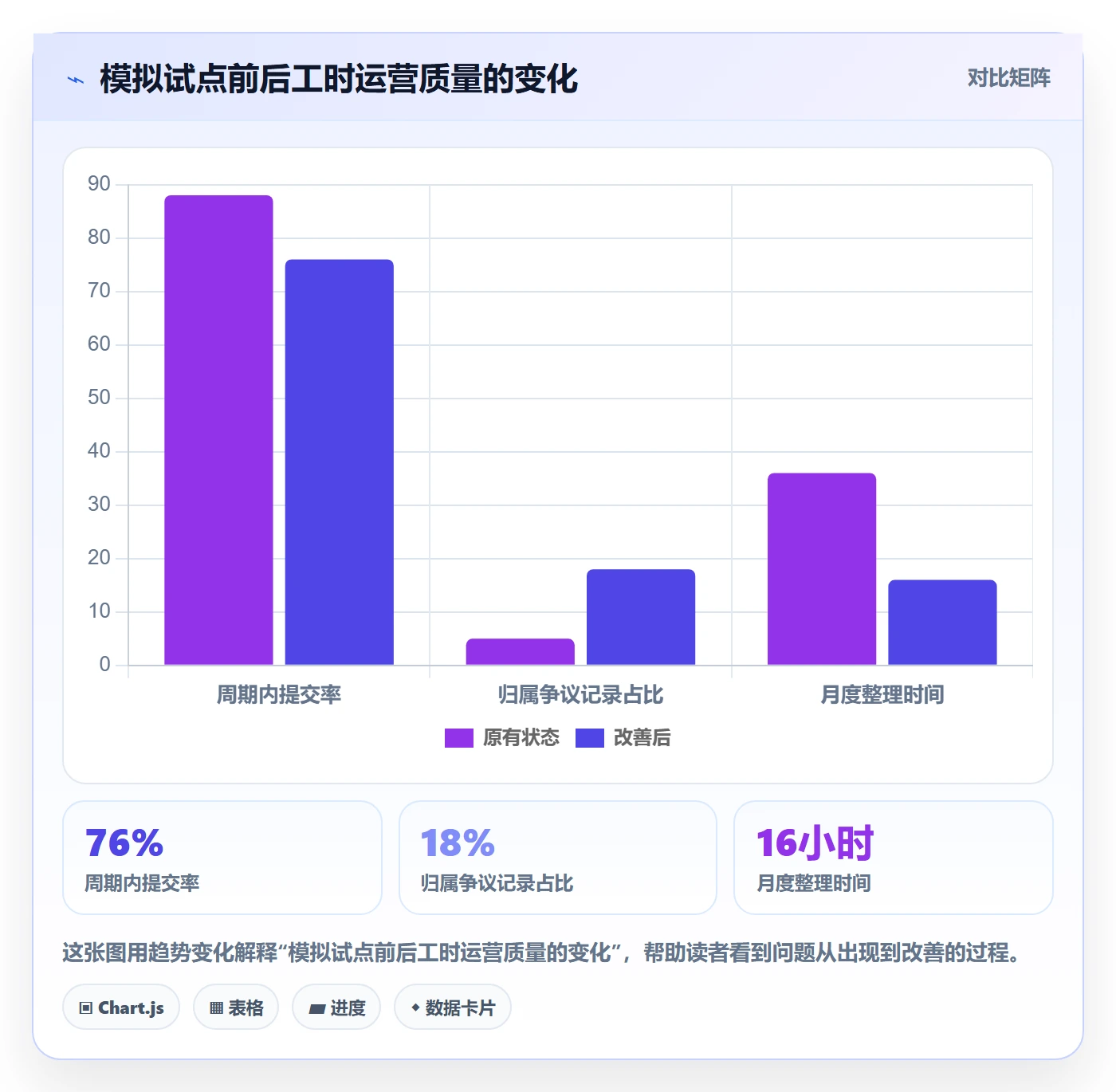Click the title 模拟试点前后工时运营质量的变化
Viewport: 1116px width, 1092px height.
tap(339, 79)
